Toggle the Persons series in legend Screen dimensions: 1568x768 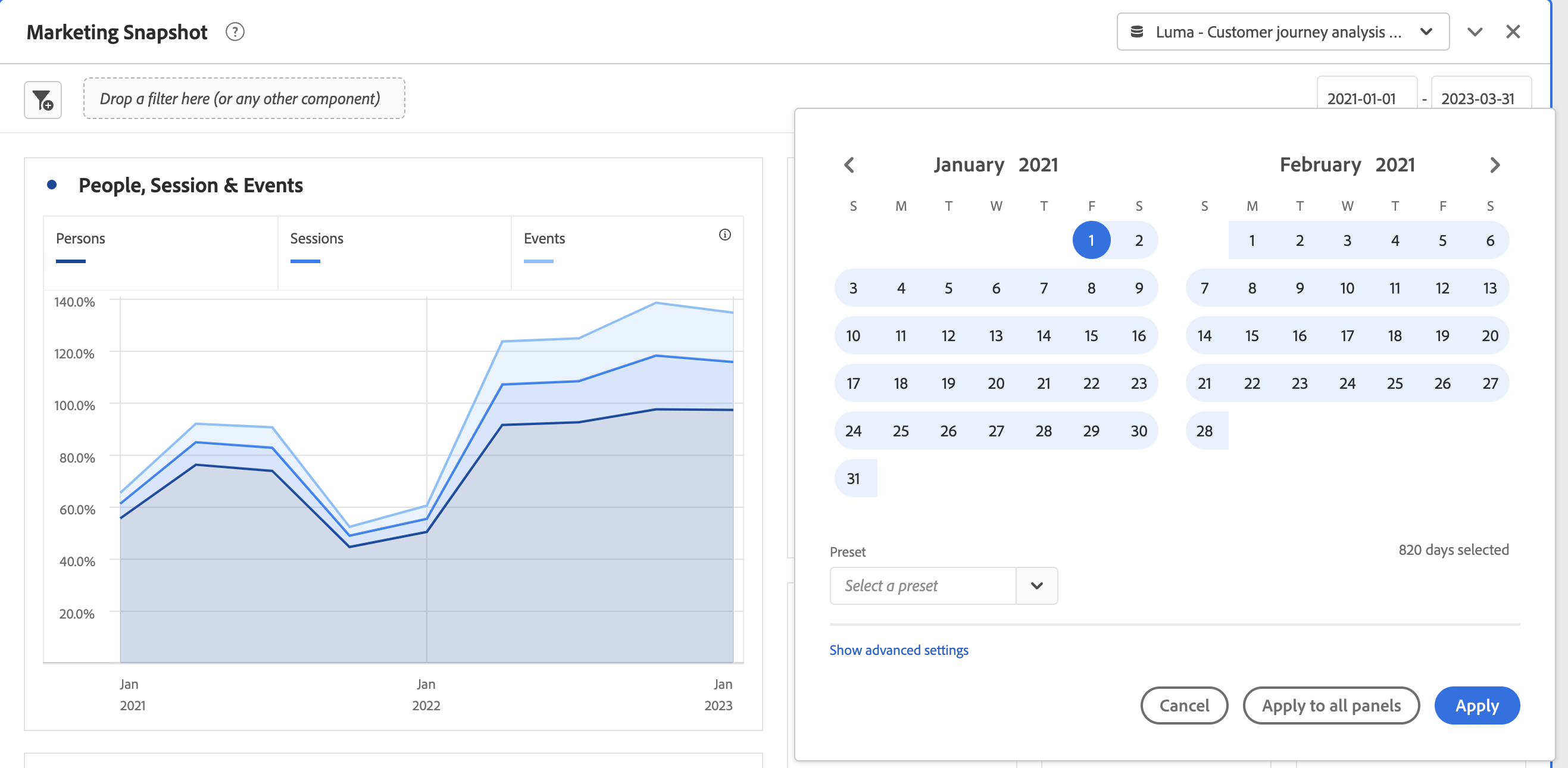[x=80, y=239]
